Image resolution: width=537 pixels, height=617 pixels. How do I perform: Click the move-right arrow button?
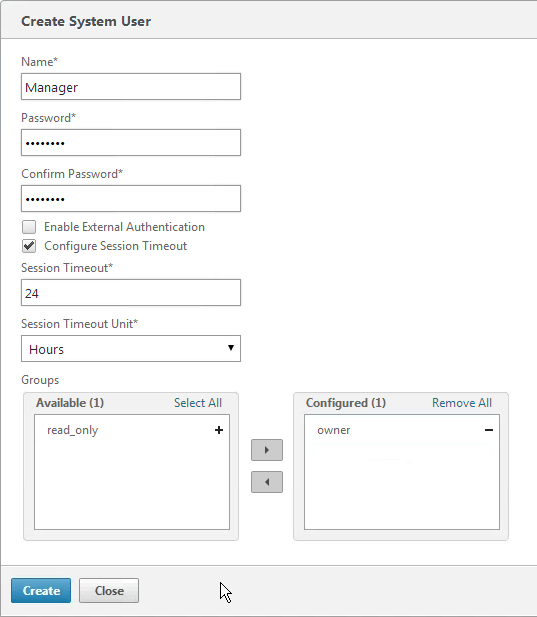click(x=267, y=450)
